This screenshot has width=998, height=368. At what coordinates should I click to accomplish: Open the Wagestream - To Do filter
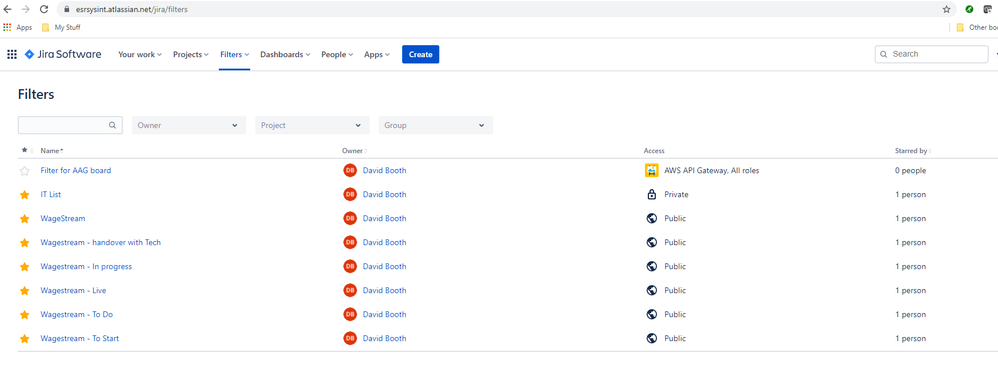coord(77,315)
